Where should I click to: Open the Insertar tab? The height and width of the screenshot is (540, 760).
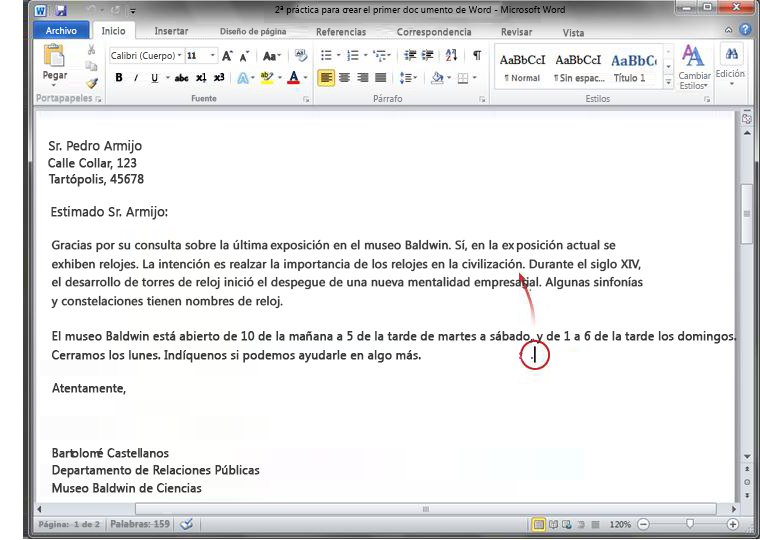click(171, 32)
